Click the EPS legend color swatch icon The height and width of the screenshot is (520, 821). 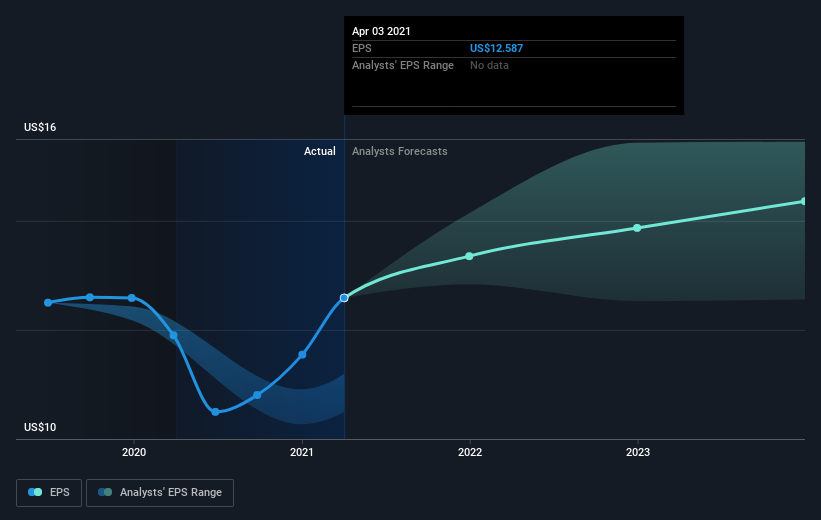(x=35, y=492)
